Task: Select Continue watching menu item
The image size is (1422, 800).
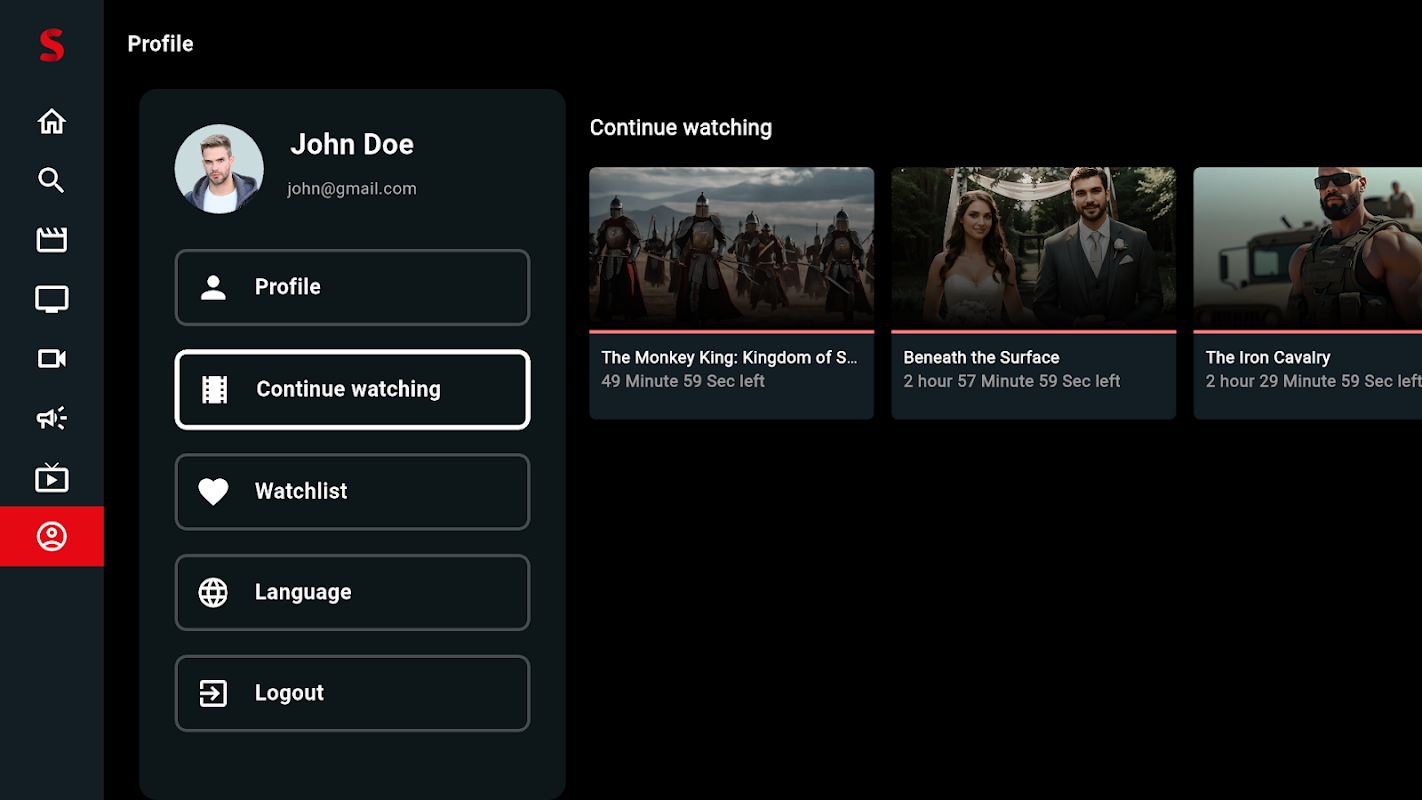Action: pyautogui.click(x=352, y=389)
